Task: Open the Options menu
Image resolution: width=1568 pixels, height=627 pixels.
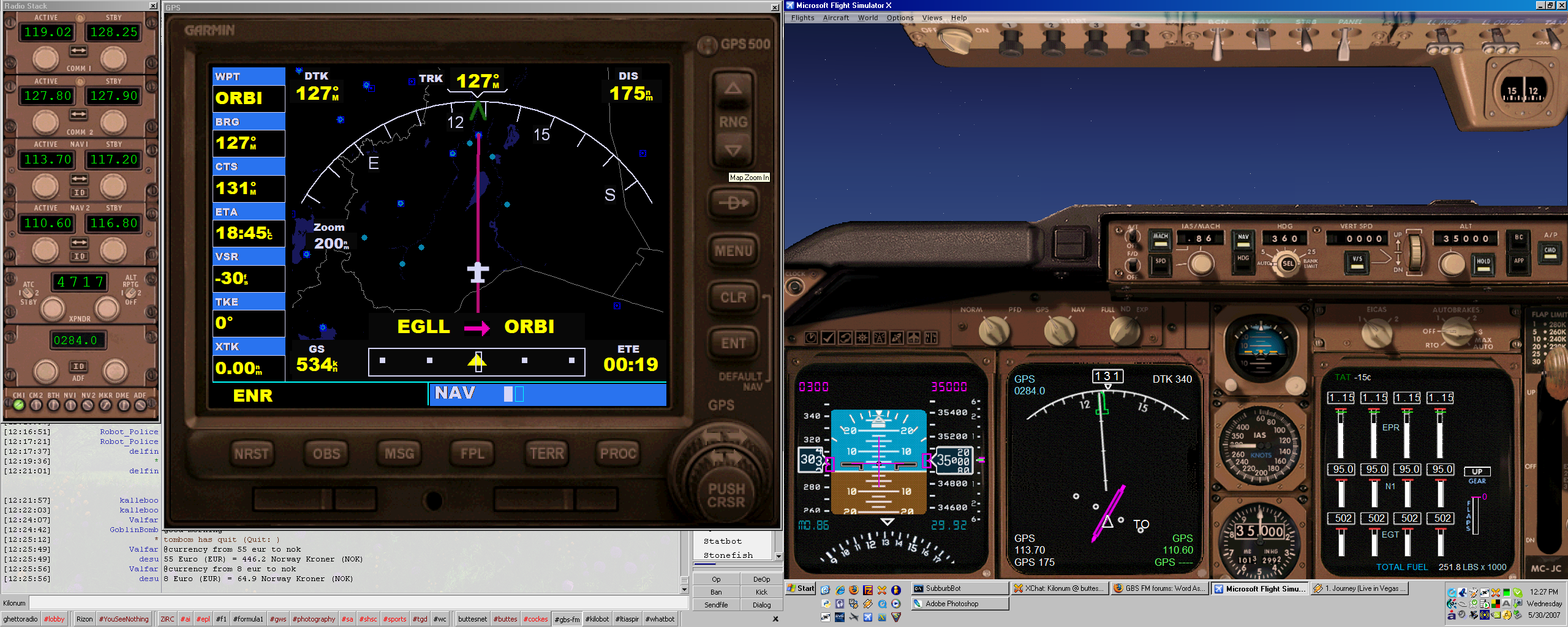Action: 900,18
